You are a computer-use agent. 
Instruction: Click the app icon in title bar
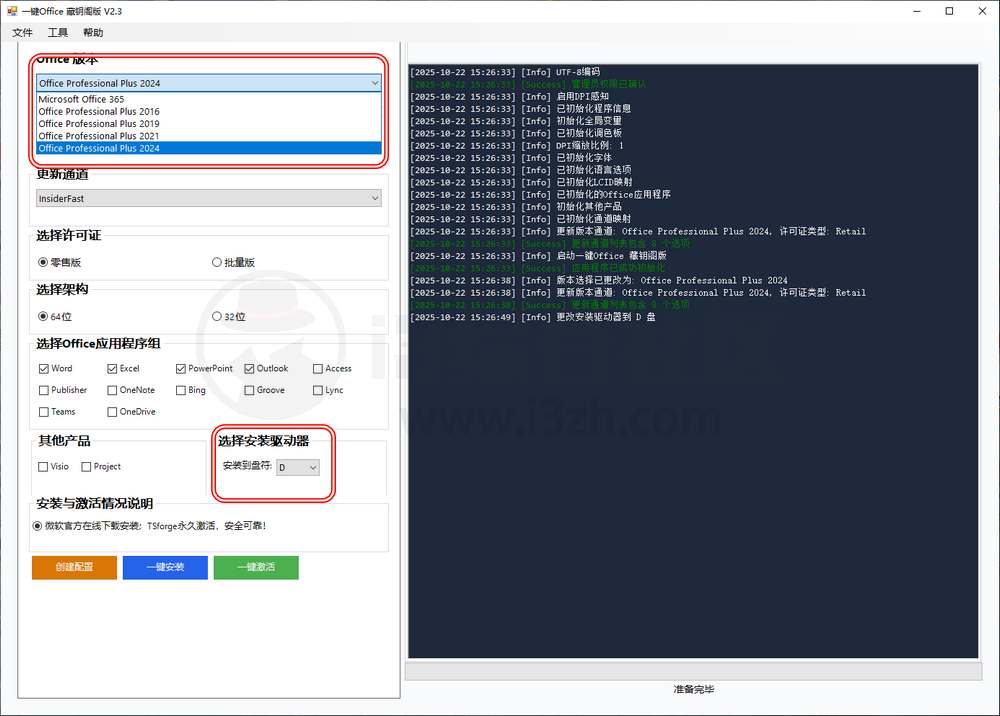11,11
